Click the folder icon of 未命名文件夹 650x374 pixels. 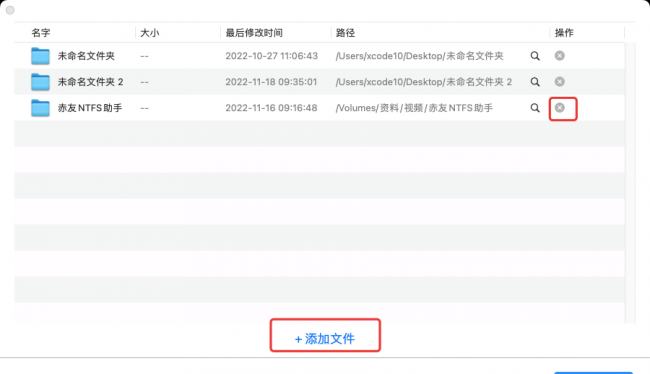pyautogui.click(x=40, y=56)
